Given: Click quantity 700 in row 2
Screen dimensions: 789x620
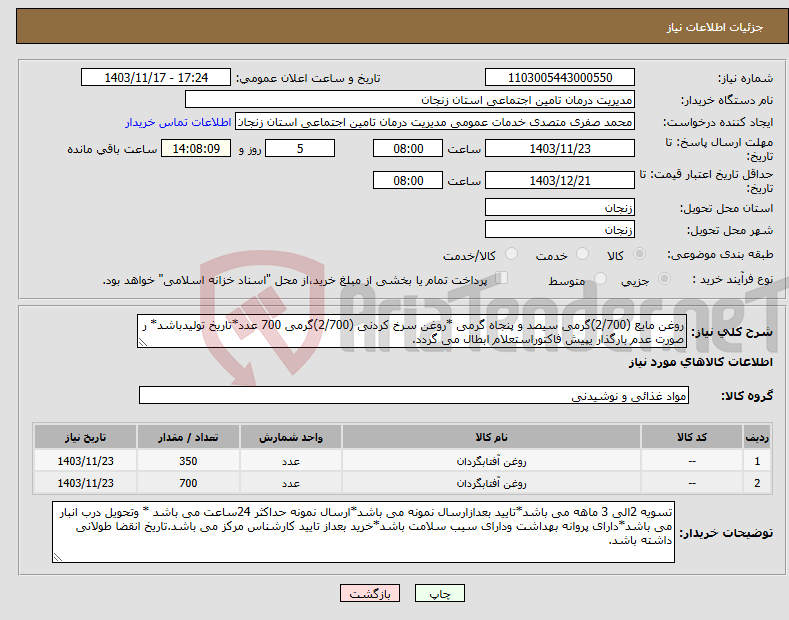Looking at the screenshot, I should tap(188, 483).
